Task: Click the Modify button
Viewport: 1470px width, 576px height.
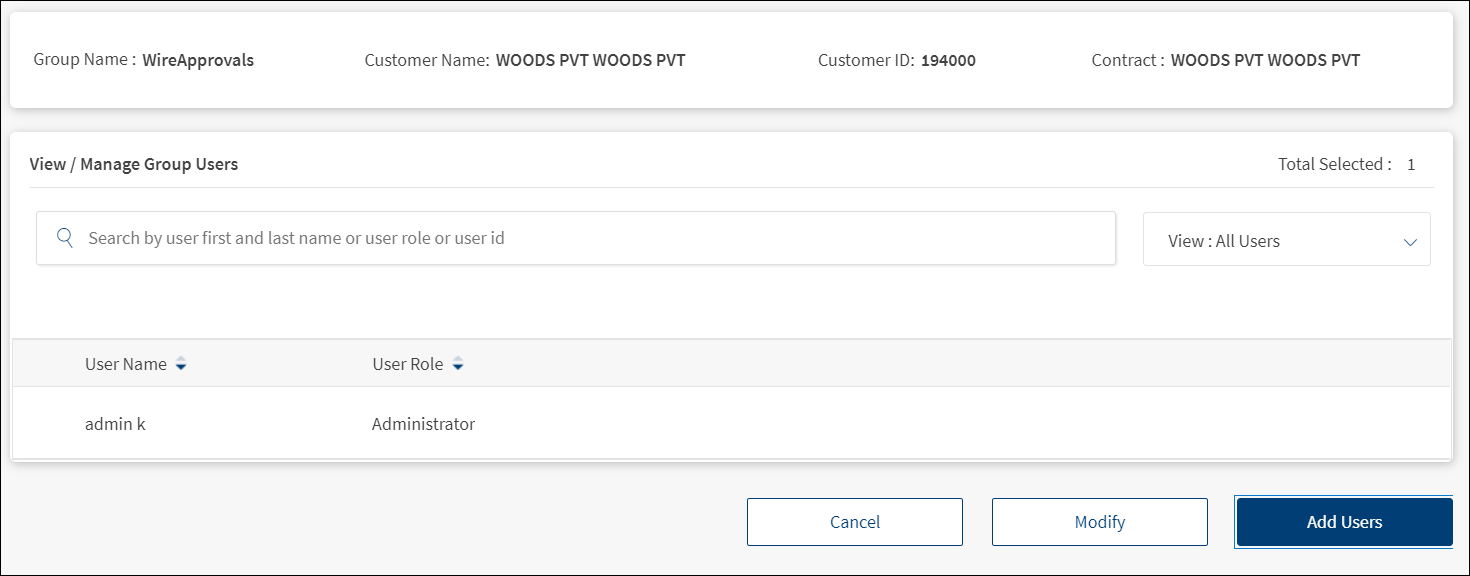Action: [1099, 522]
